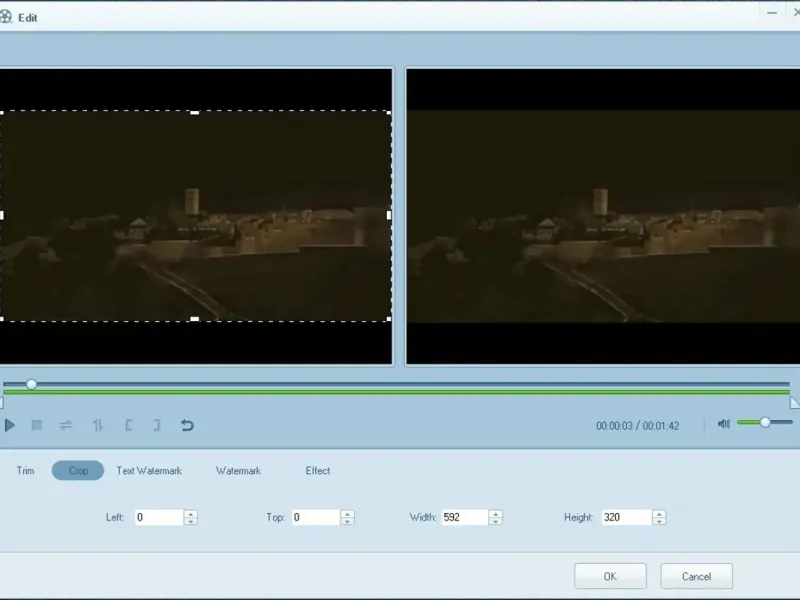This screenshot has width=800, height=600.
Task: Confirm edits with OK button
Action: [x=610, y=576]
